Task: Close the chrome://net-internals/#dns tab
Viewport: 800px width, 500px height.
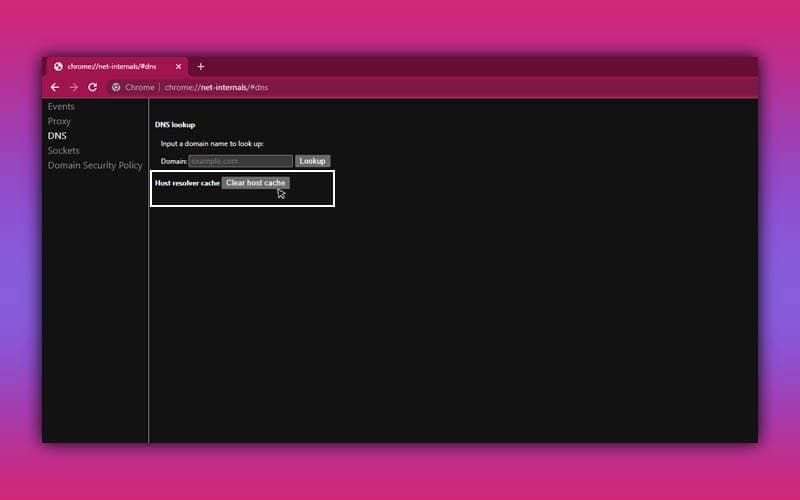Action: (x=178, y=66)
